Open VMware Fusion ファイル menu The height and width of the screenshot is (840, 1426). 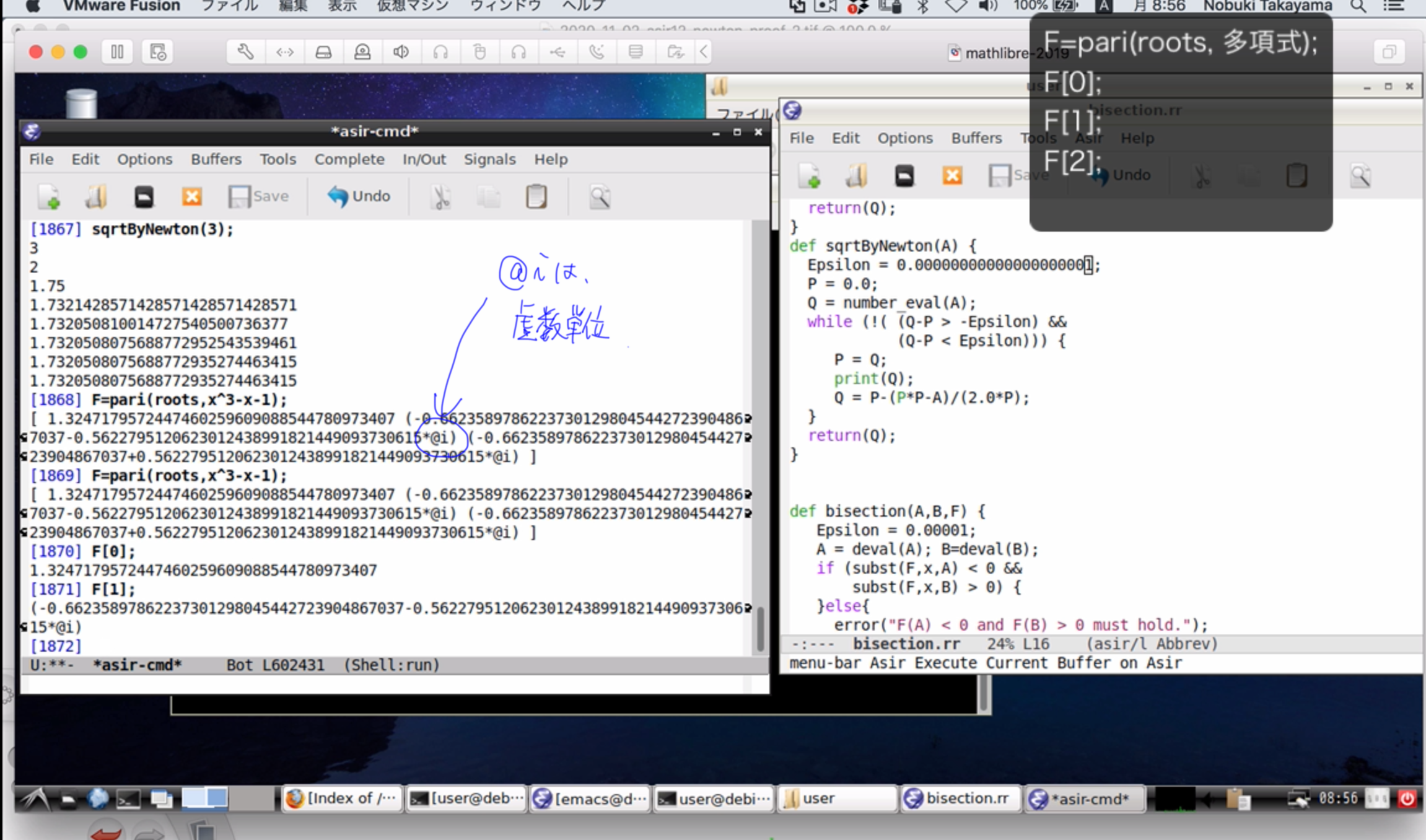point(230,6)
